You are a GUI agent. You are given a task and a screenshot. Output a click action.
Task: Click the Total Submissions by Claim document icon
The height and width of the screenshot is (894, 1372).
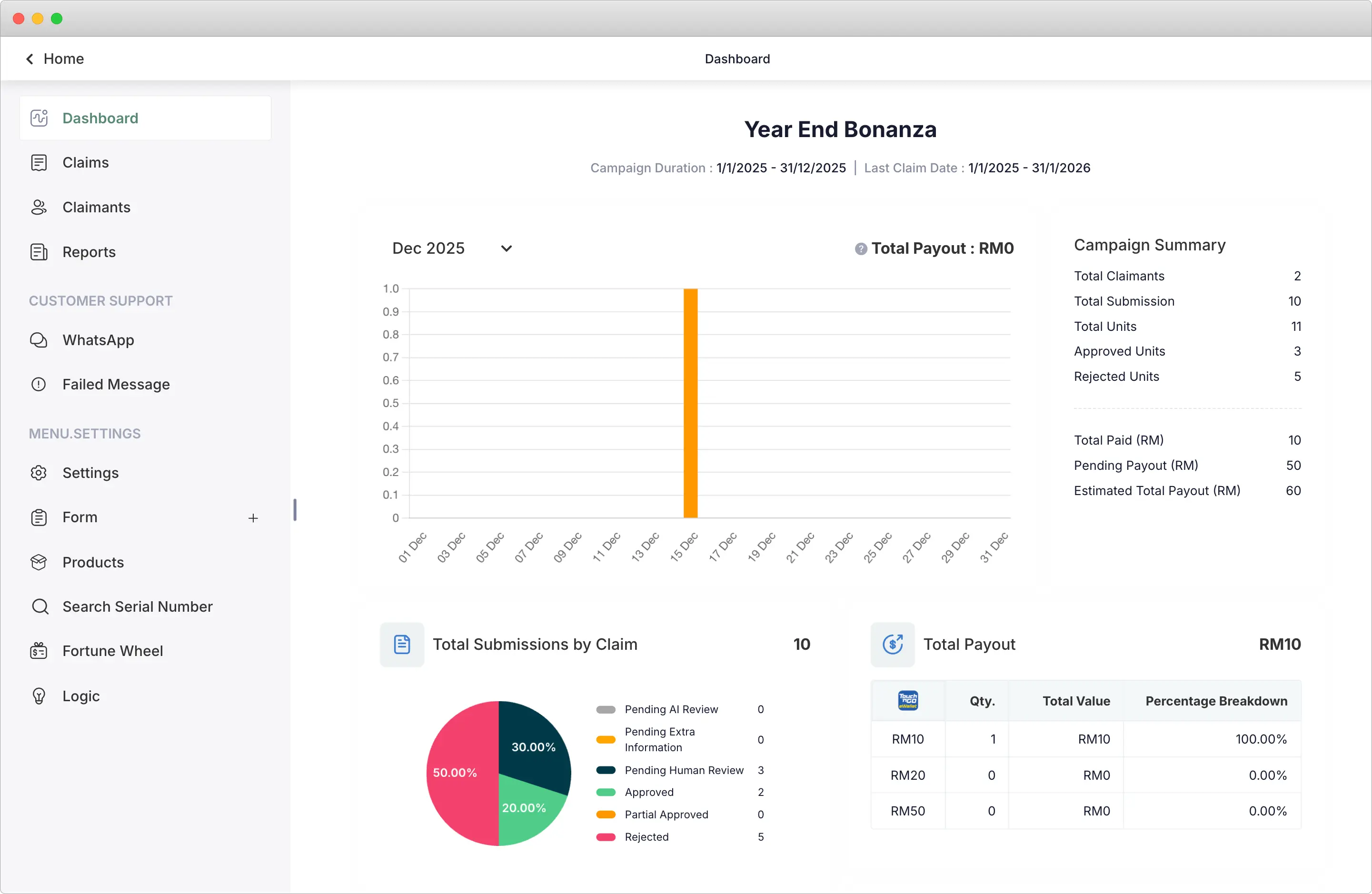point(401,644)
